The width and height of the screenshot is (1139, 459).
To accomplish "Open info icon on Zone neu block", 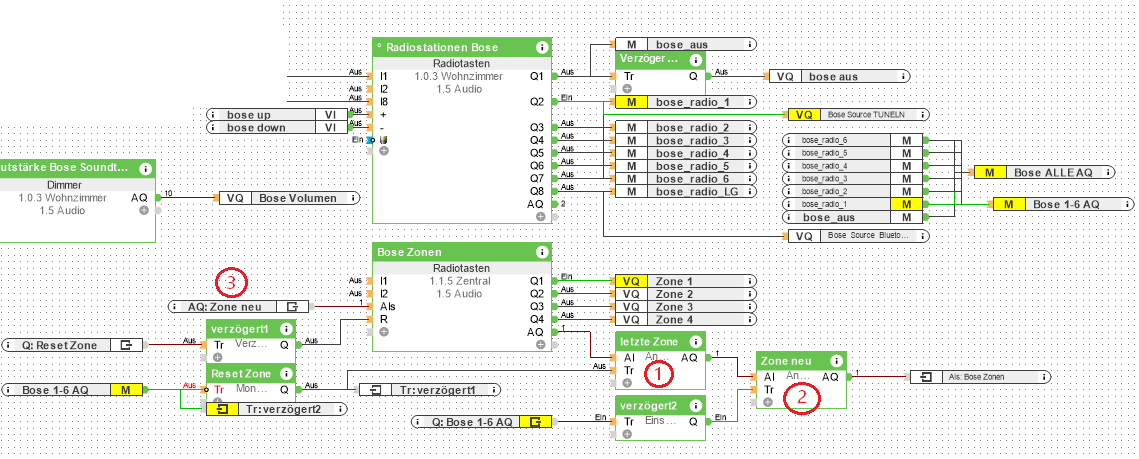I will point(836,361).
